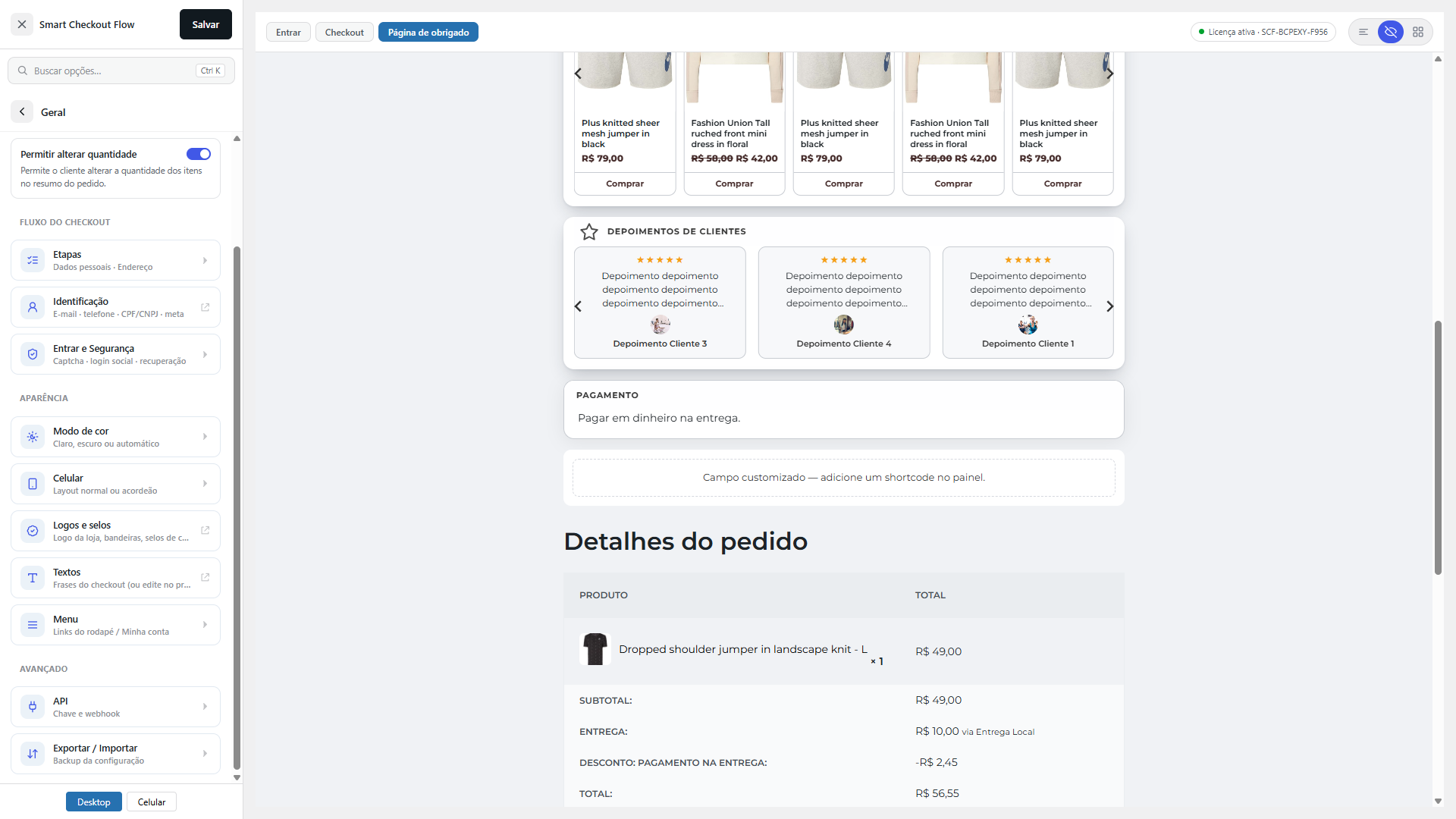The image size is (1456, 819).
Task: Show next testimonials with right arrow
Action: click(x=1110, y=306)
